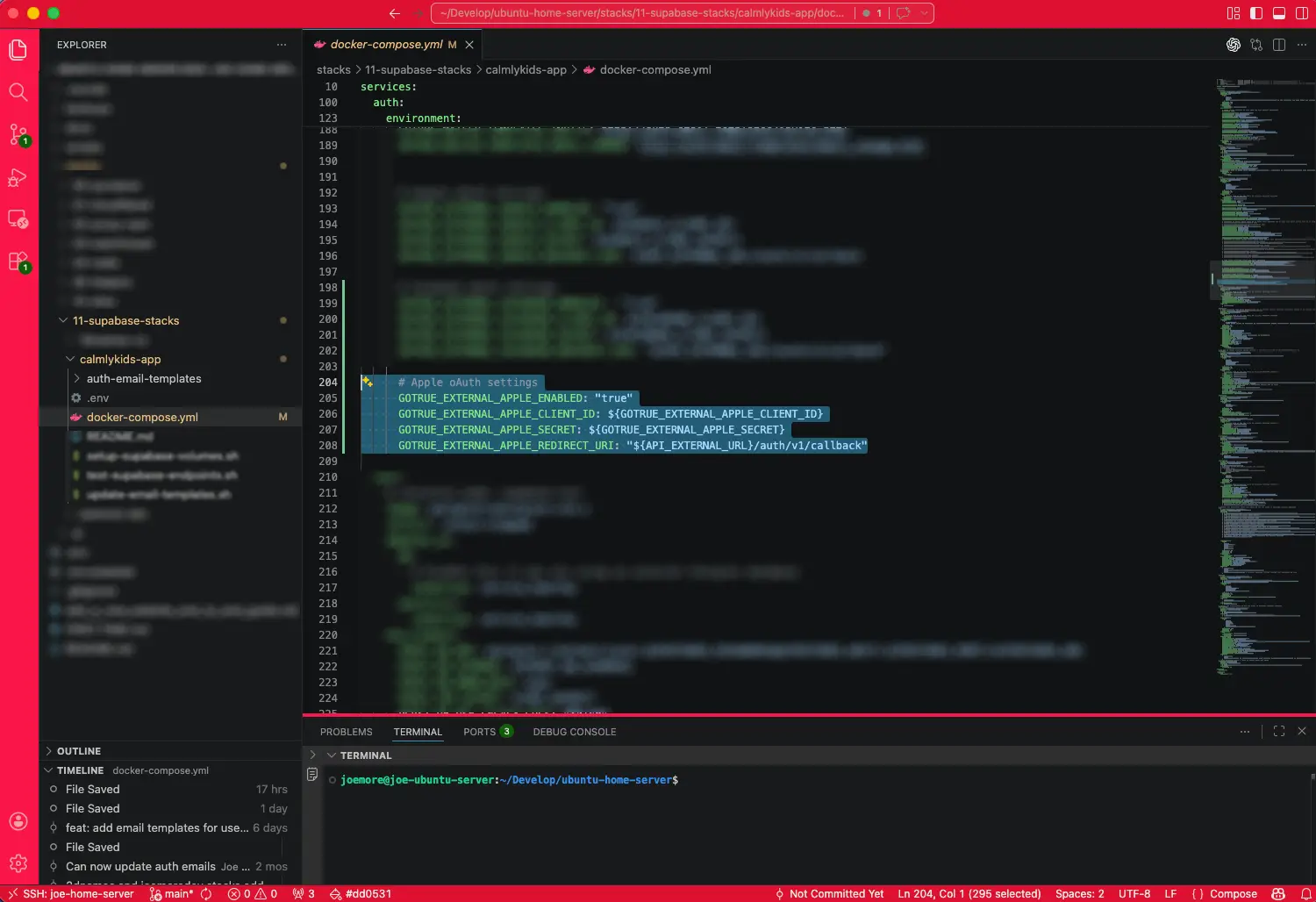Click the #dd0531 color status item

tap(361, 894)
